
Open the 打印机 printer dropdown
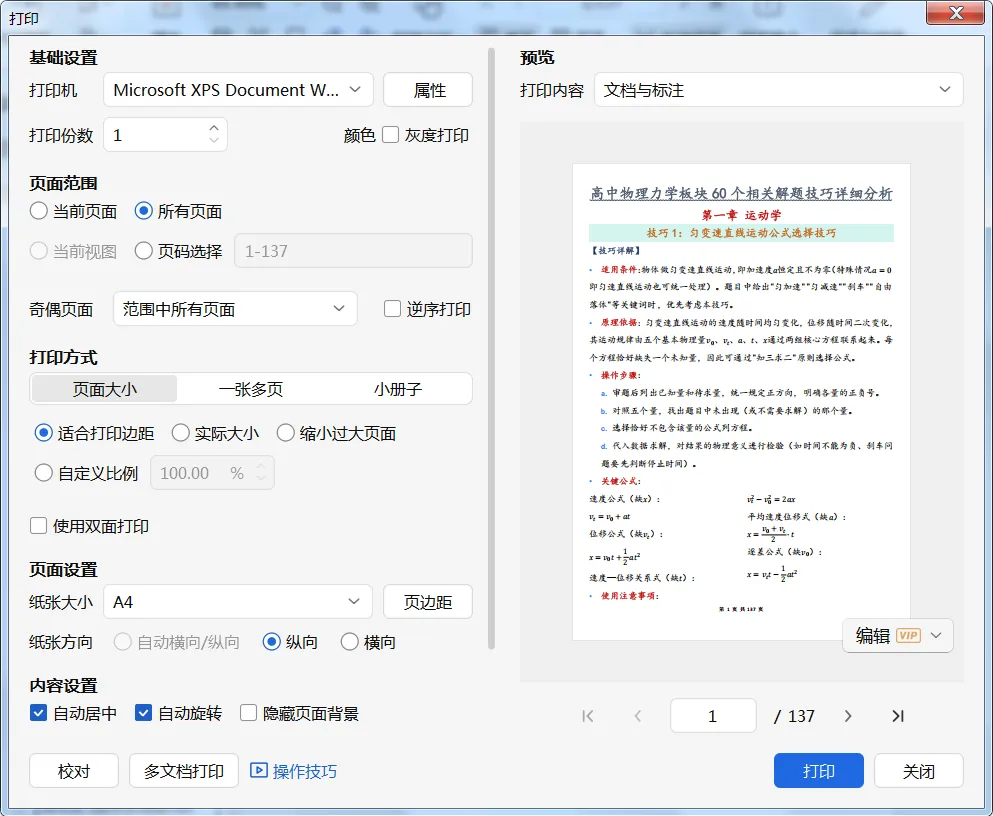pyautogui.click(x=238, y=90)
